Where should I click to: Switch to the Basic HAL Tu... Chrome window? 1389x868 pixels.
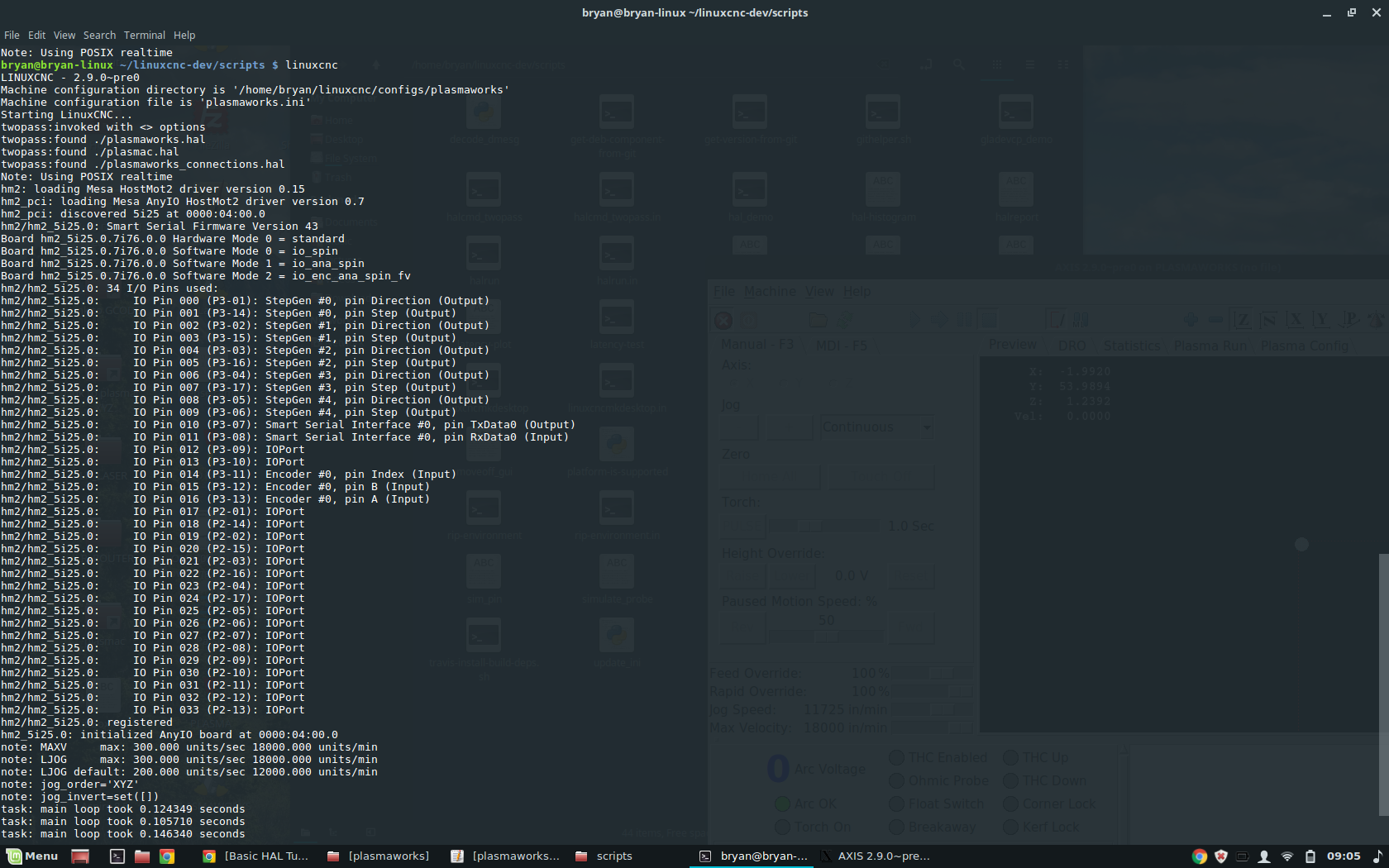[x=256, y=856]
